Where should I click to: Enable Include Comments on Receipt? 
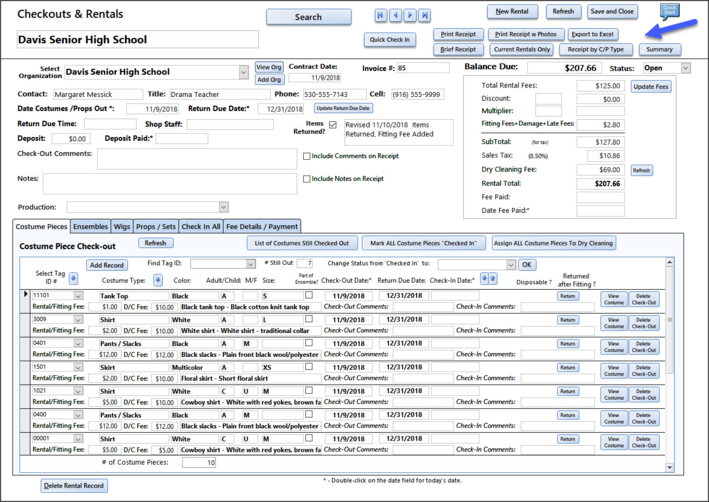pyautogui.click(x=307, y=156)
